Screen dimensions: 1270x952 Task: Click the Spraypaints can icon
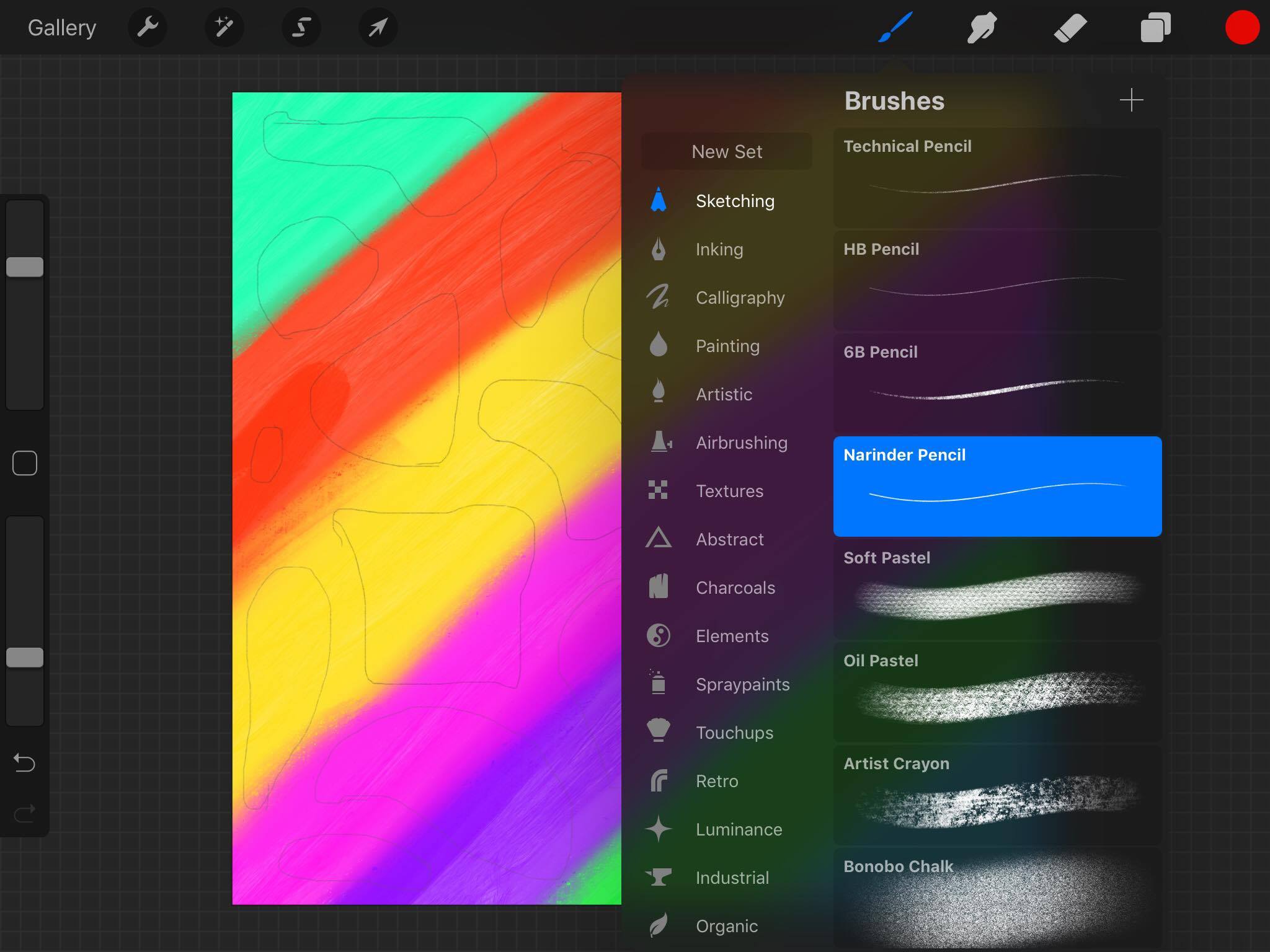tap(658, 682)
